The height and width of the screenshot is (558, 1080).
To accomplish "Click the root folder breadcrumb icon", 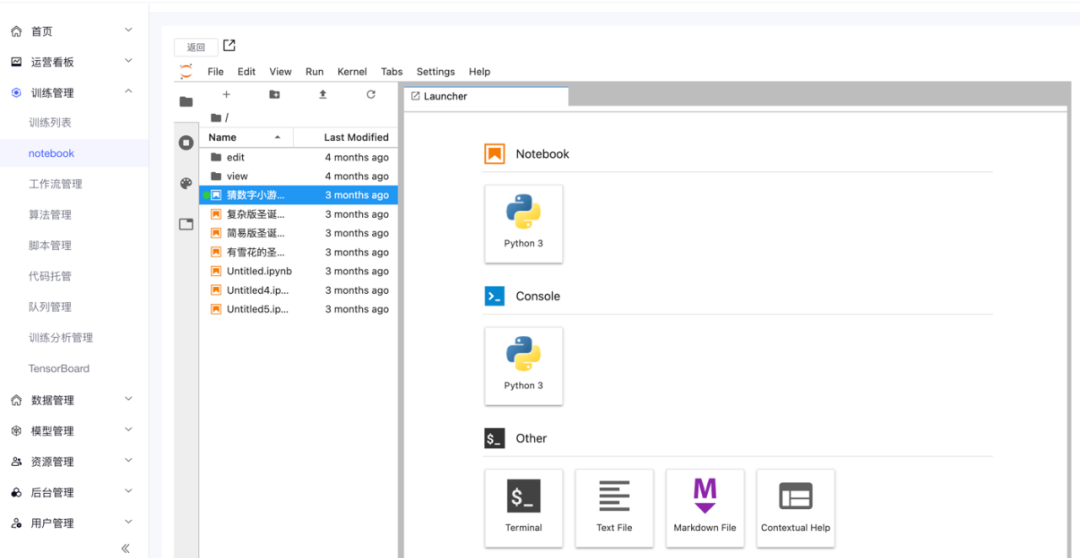I will click(x=216, y=118).
